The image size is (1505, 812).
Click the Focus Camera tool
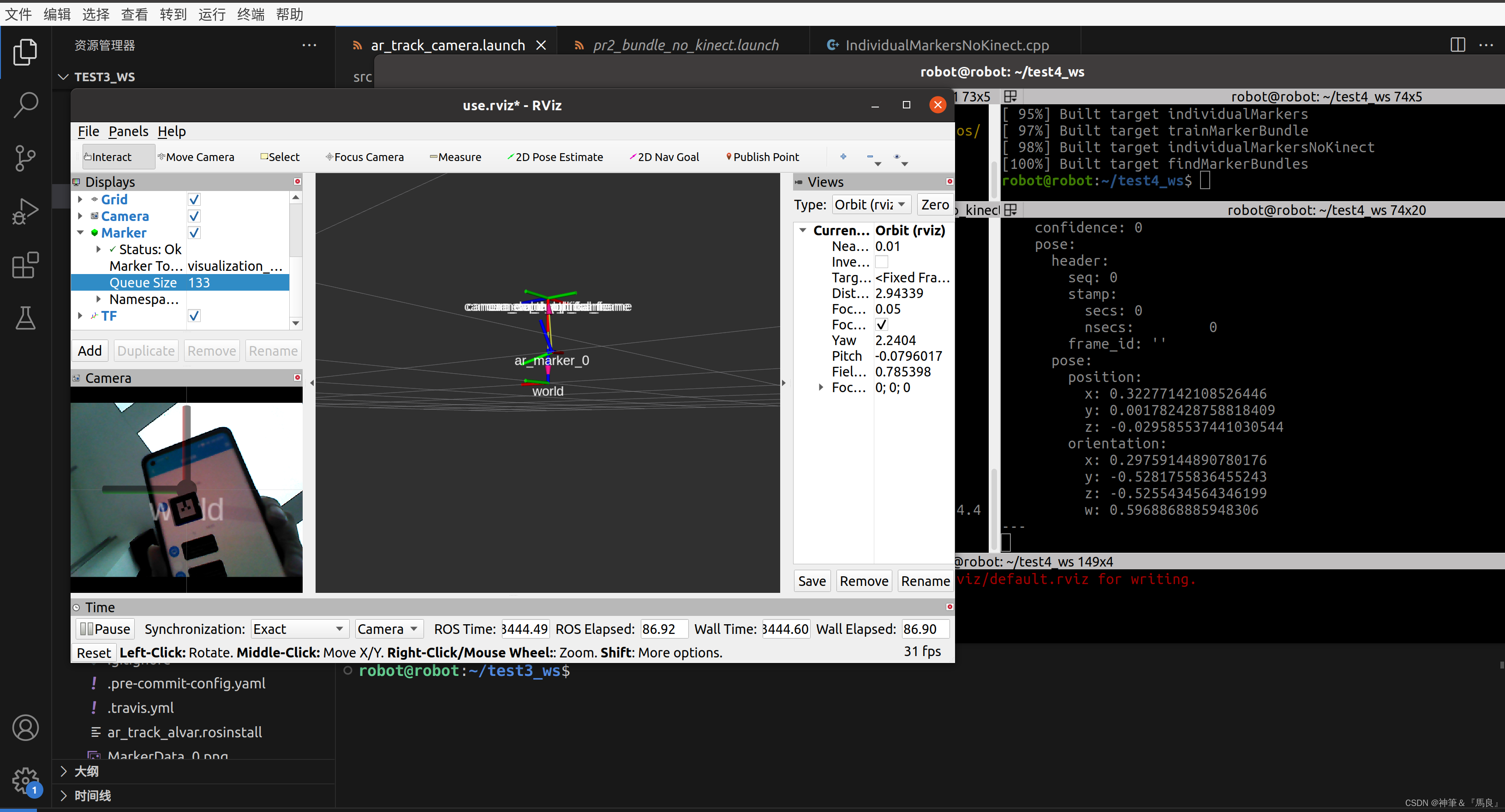[364, 156]
